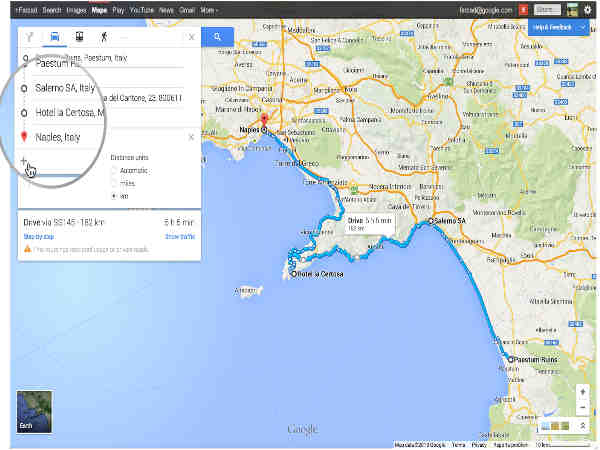Open the settings gear icon

(586, 8)
